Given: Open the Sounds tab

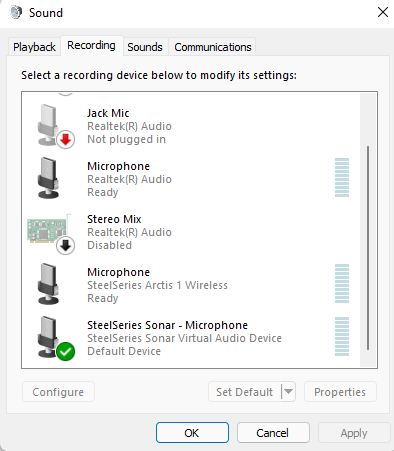Looking at the screenshot, I should coord(145,47).
